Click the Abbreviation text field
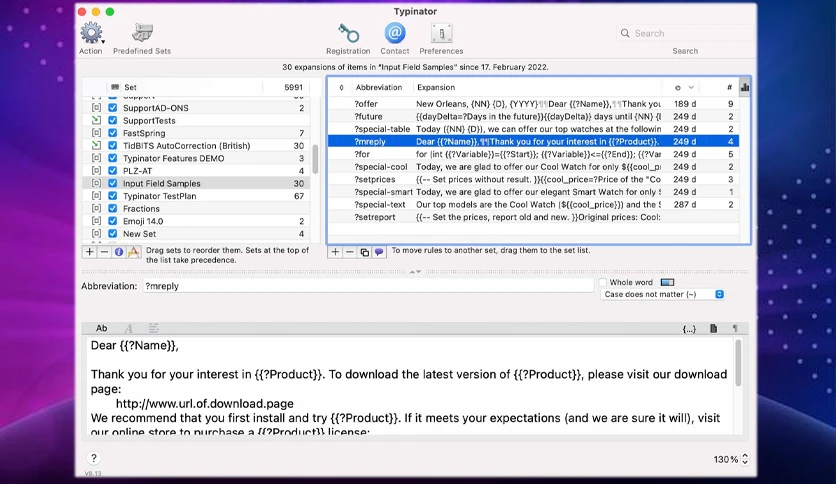Viewport: 836px width, 484px height. pyautogui.click(x=368, y=286)
